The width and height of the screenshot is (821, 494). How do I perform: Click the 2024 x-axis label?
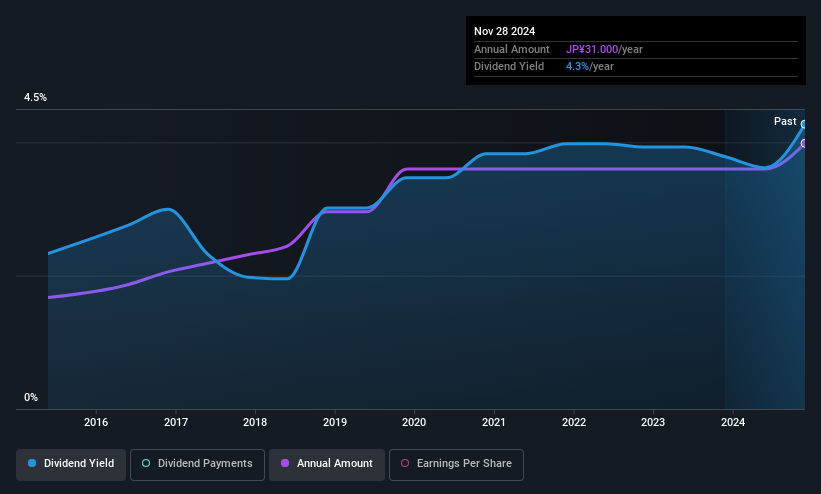pos(733,422)
